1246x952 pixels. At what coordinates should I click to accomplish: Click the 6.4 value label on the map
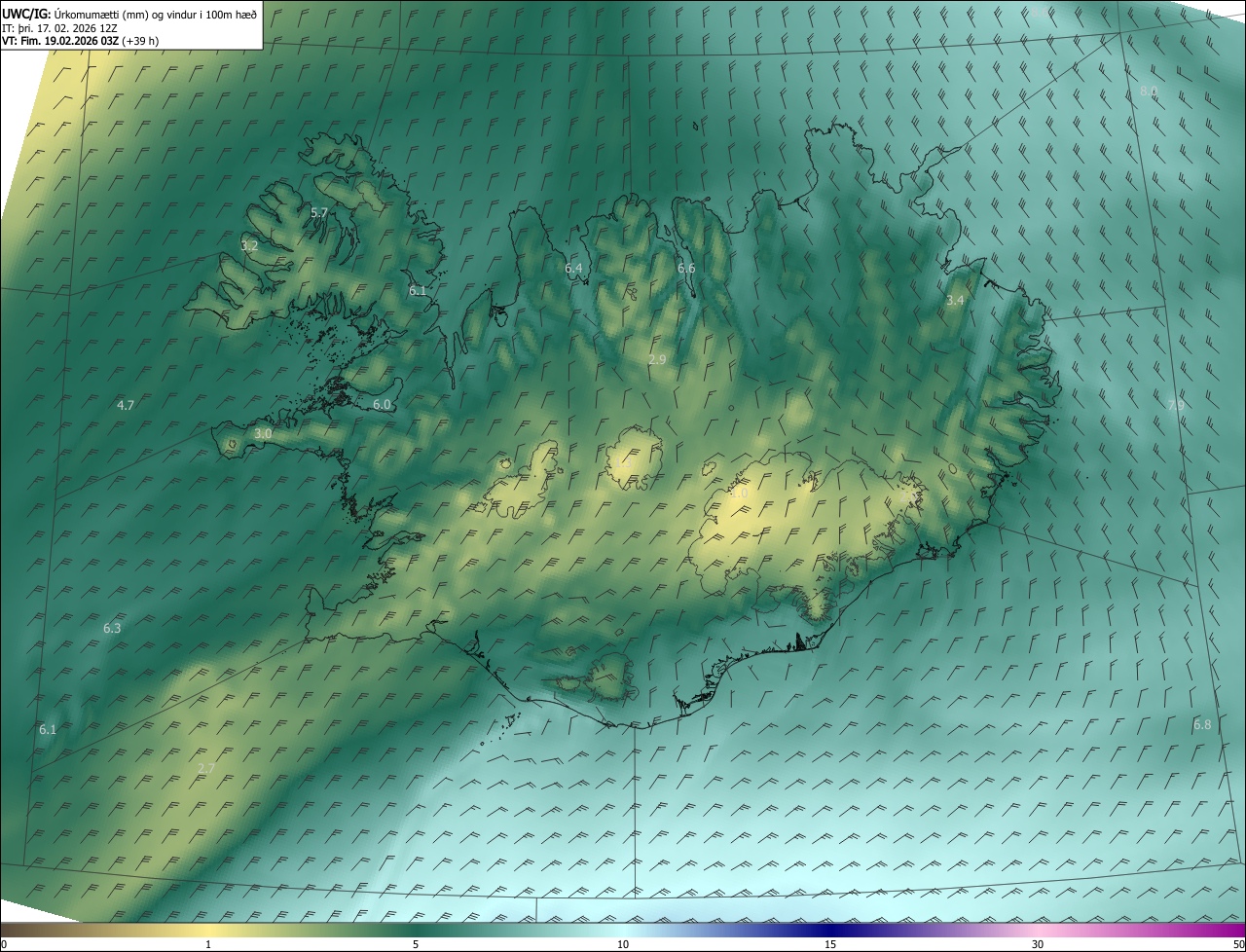573,268
